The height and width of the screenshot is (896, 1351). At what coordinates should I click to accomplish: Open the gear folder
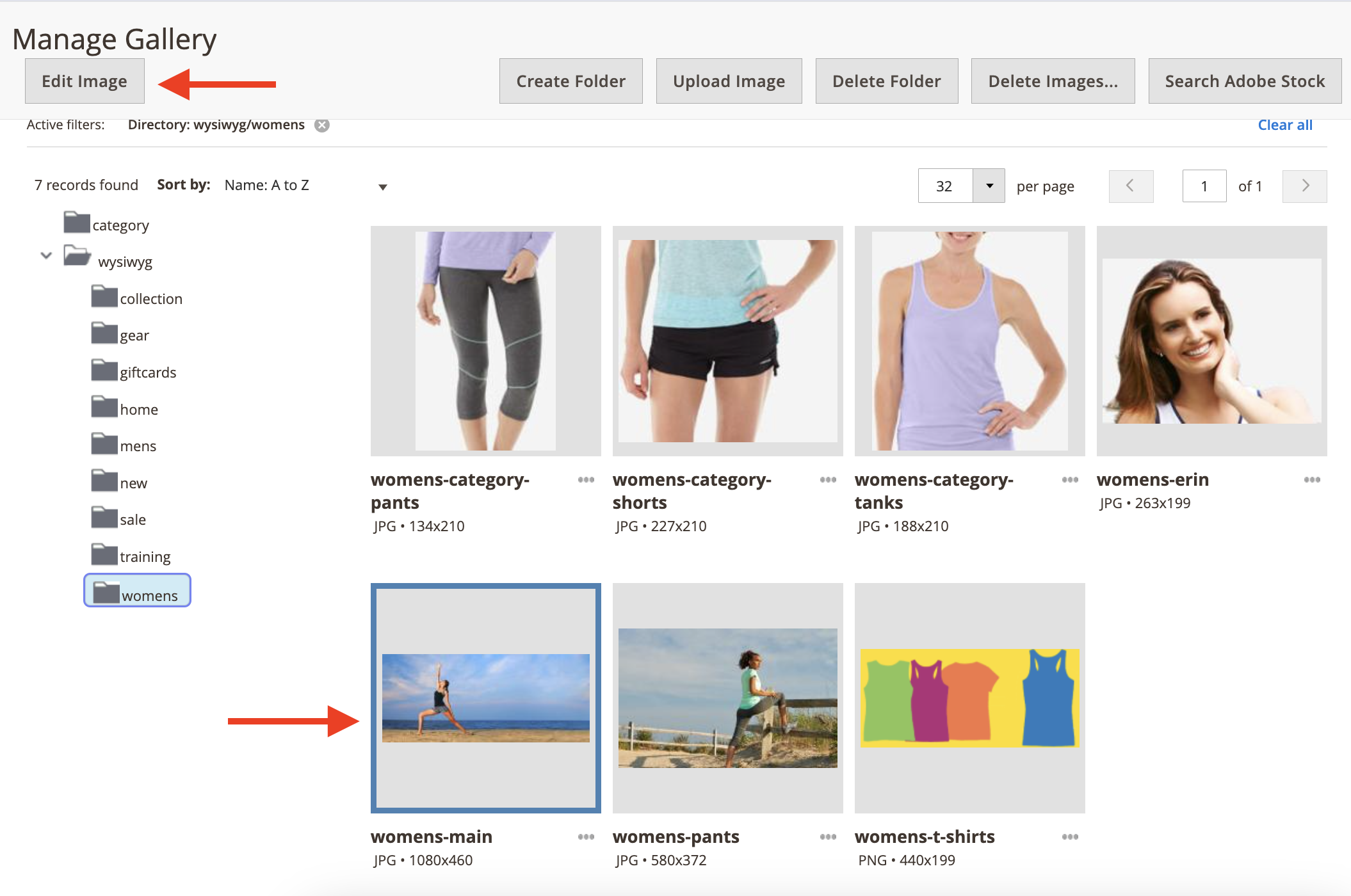point(134,335)
